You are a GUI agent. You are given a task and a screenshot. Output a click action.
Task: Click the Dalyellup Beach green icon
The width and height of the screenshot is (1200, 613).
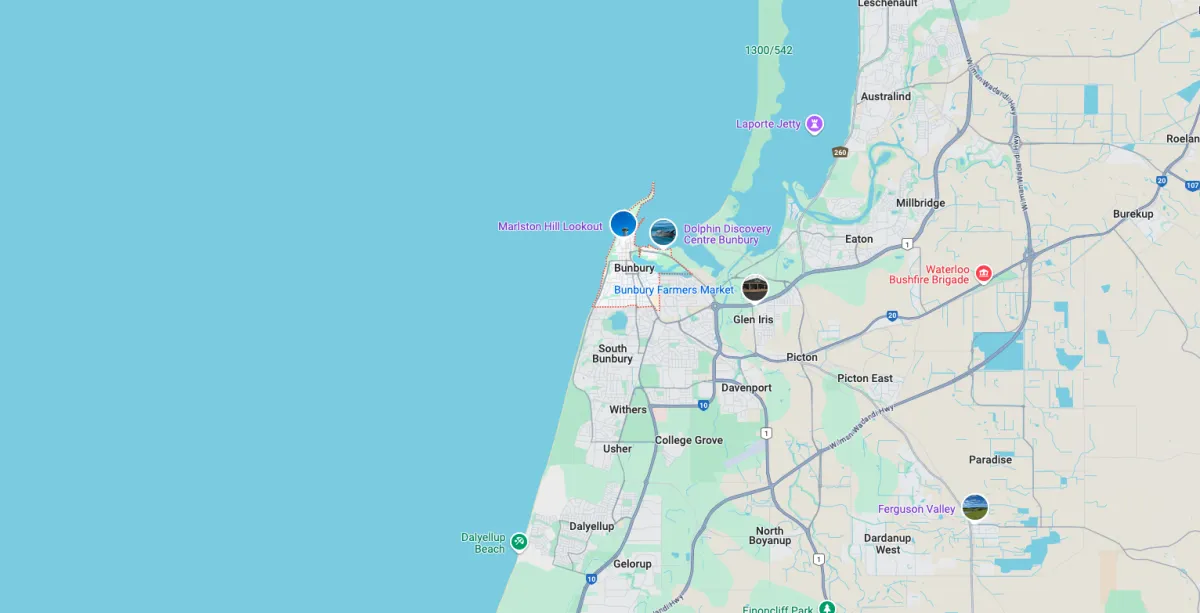click(519, 542)
